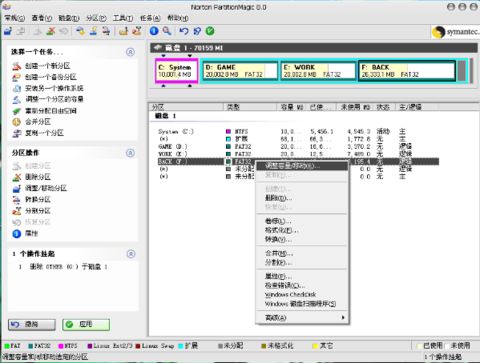Select pending operation 删除 OTHER (G:)
The width and height of the screenshot is (480, 363).
(63, 267)
